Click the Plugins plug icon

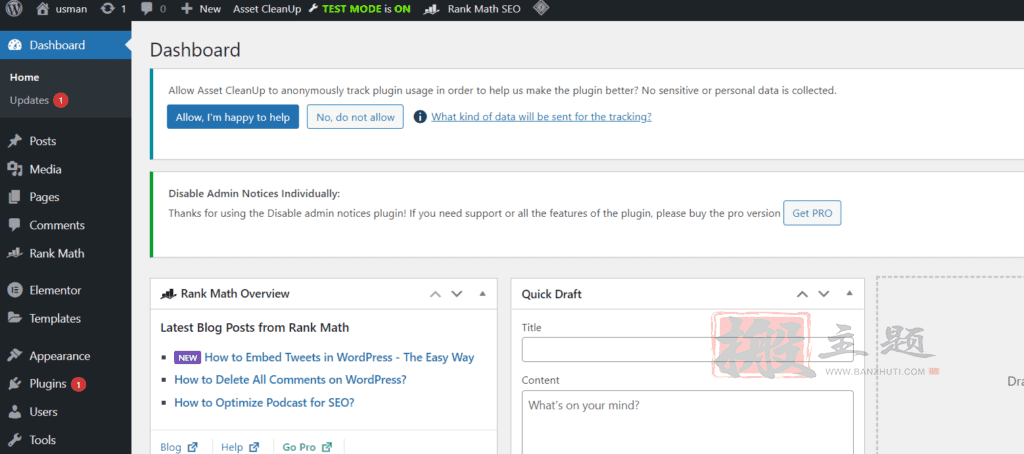[15, 383]
